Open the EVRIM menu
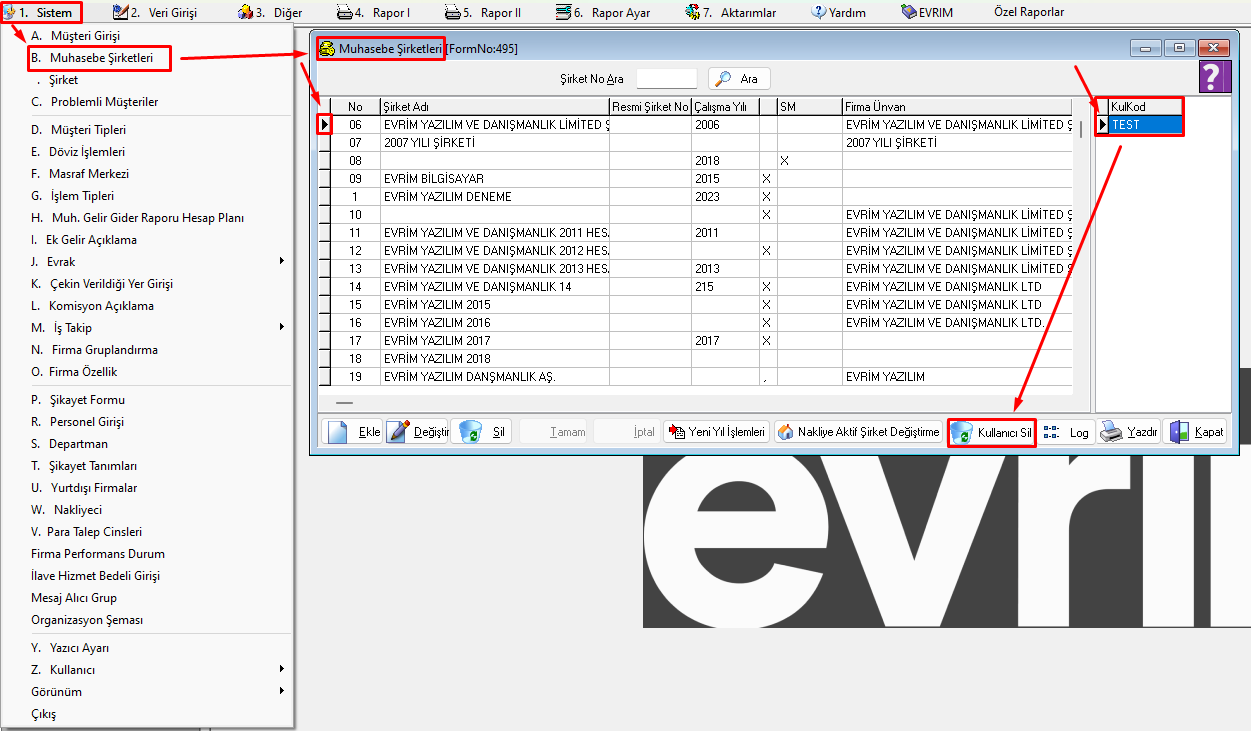This screenshot has height=731, width=1251. (929, 13)
